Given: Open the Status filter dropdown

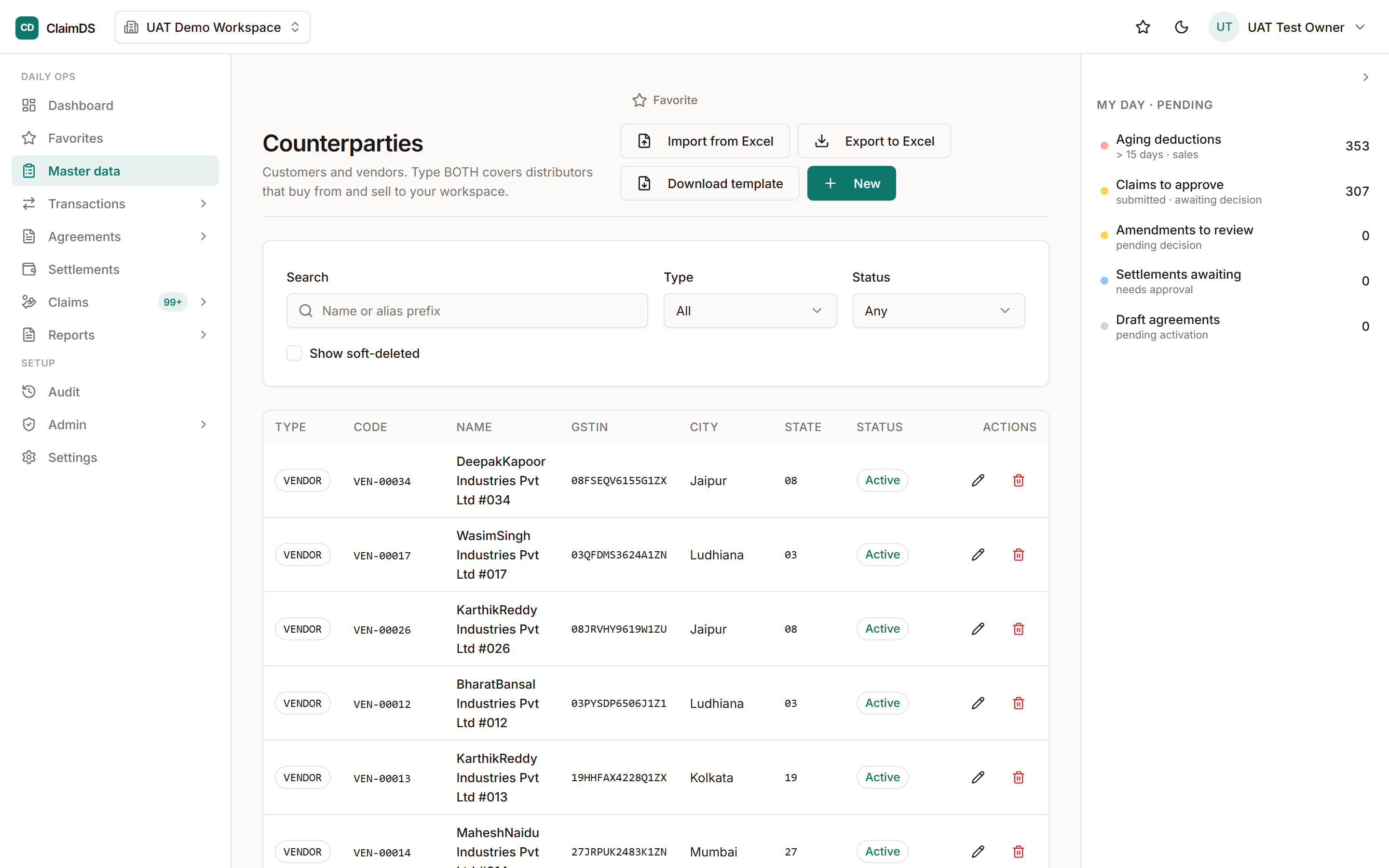Looking at the screenshot, I should pos(939,311).
